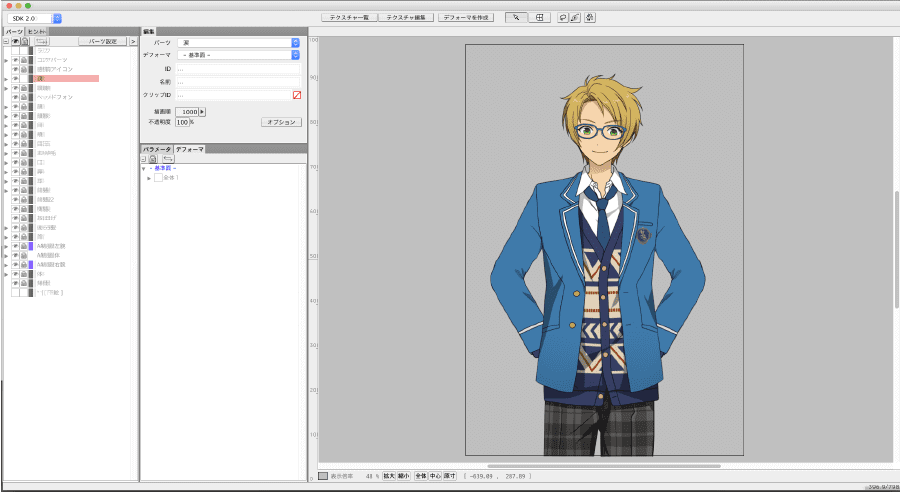Click the > button beside パーツ設定

pos(133,41)
